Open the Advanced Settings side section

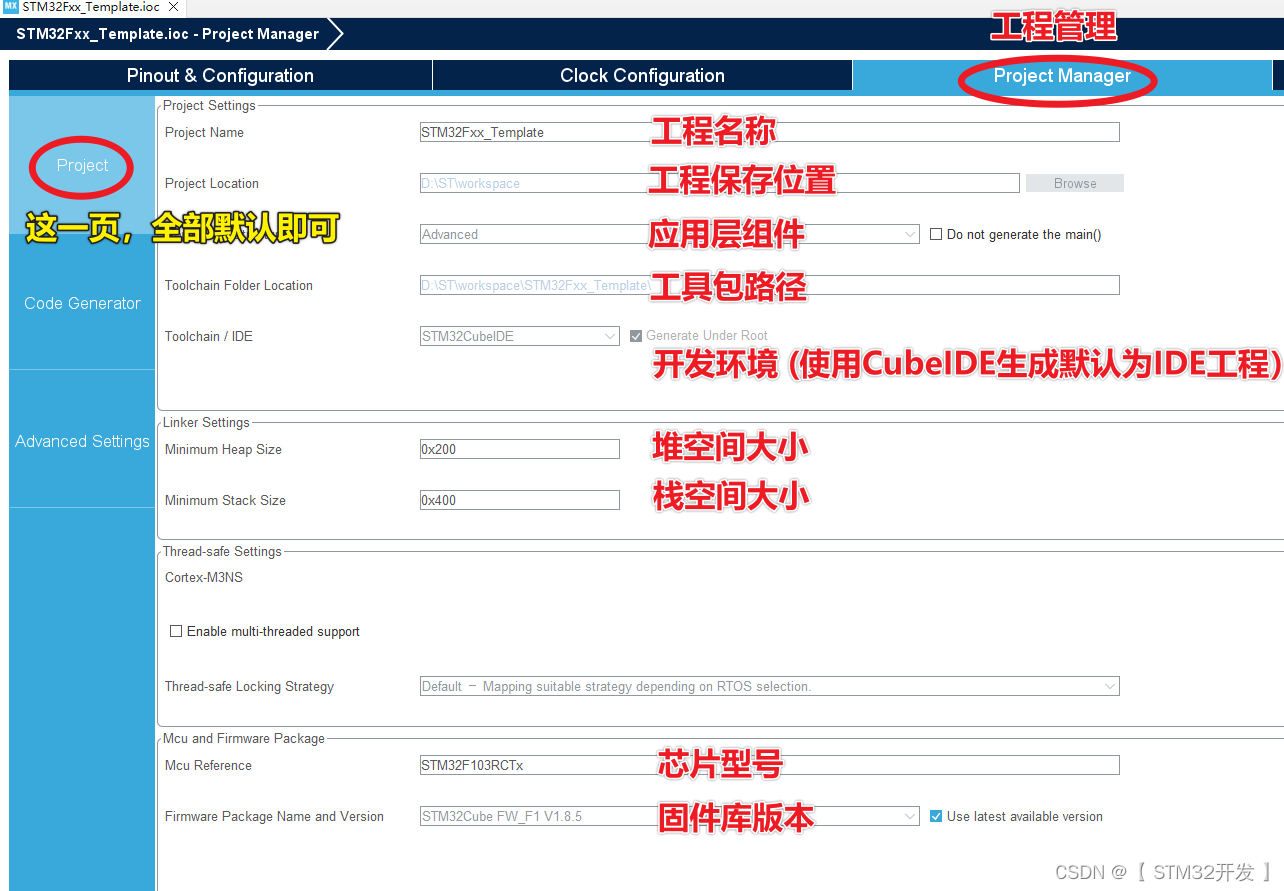82,441
